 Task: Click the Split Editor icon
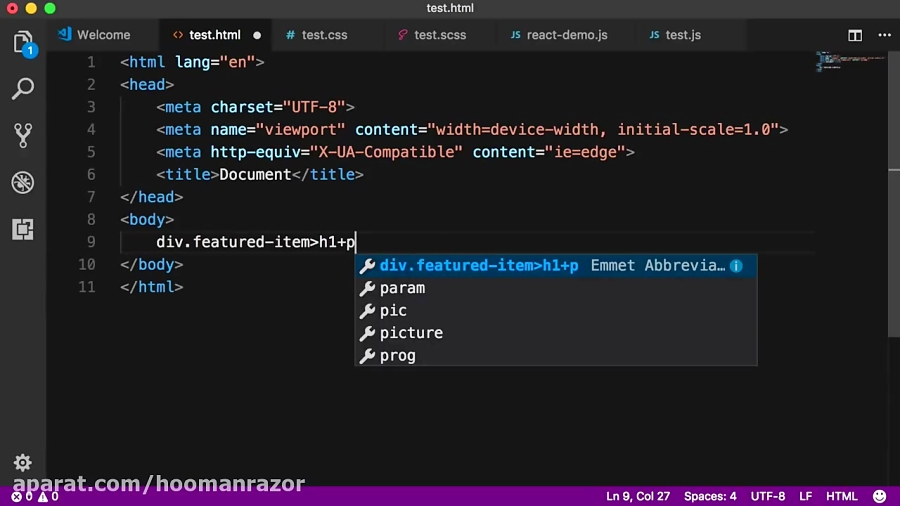[855, 35]
